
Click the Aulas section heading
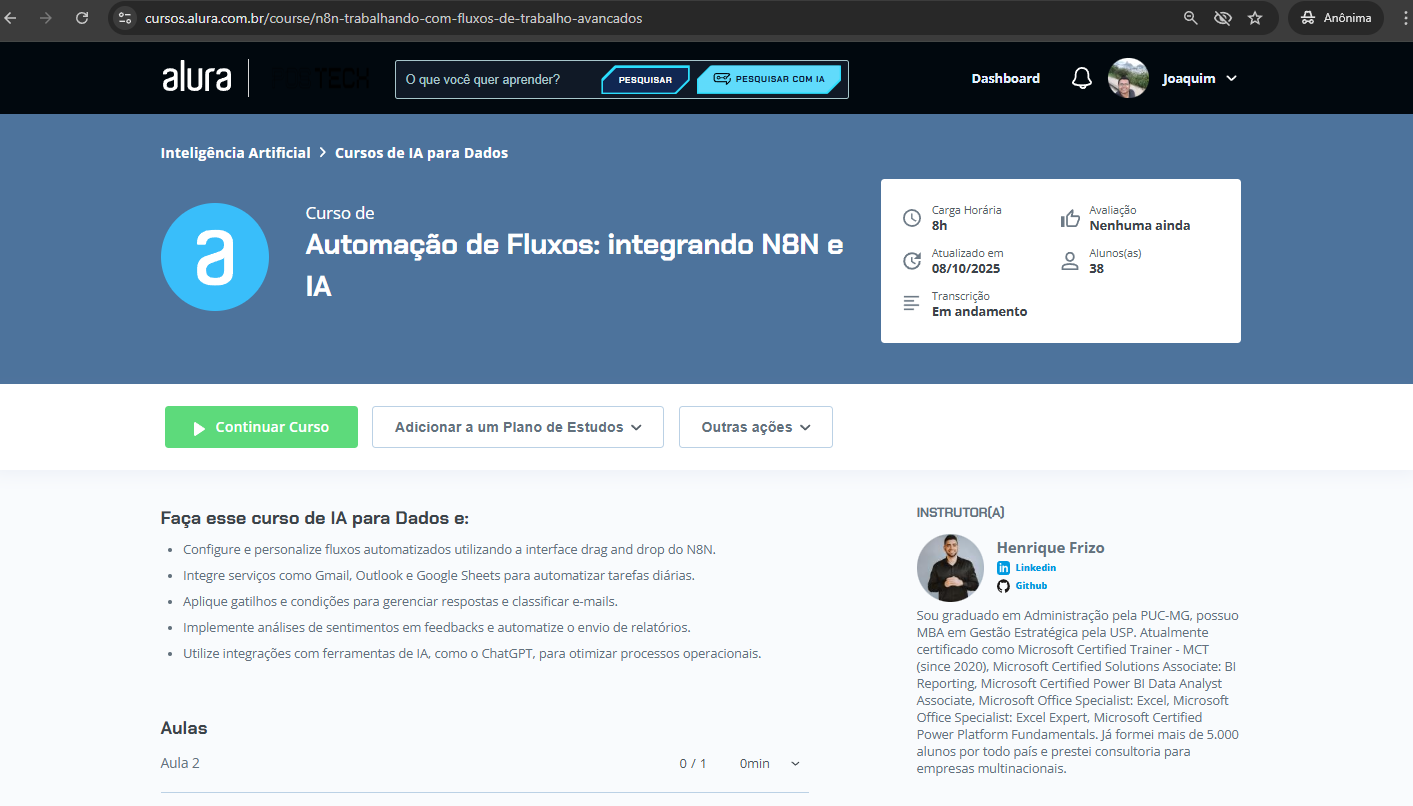coord(184,728)
